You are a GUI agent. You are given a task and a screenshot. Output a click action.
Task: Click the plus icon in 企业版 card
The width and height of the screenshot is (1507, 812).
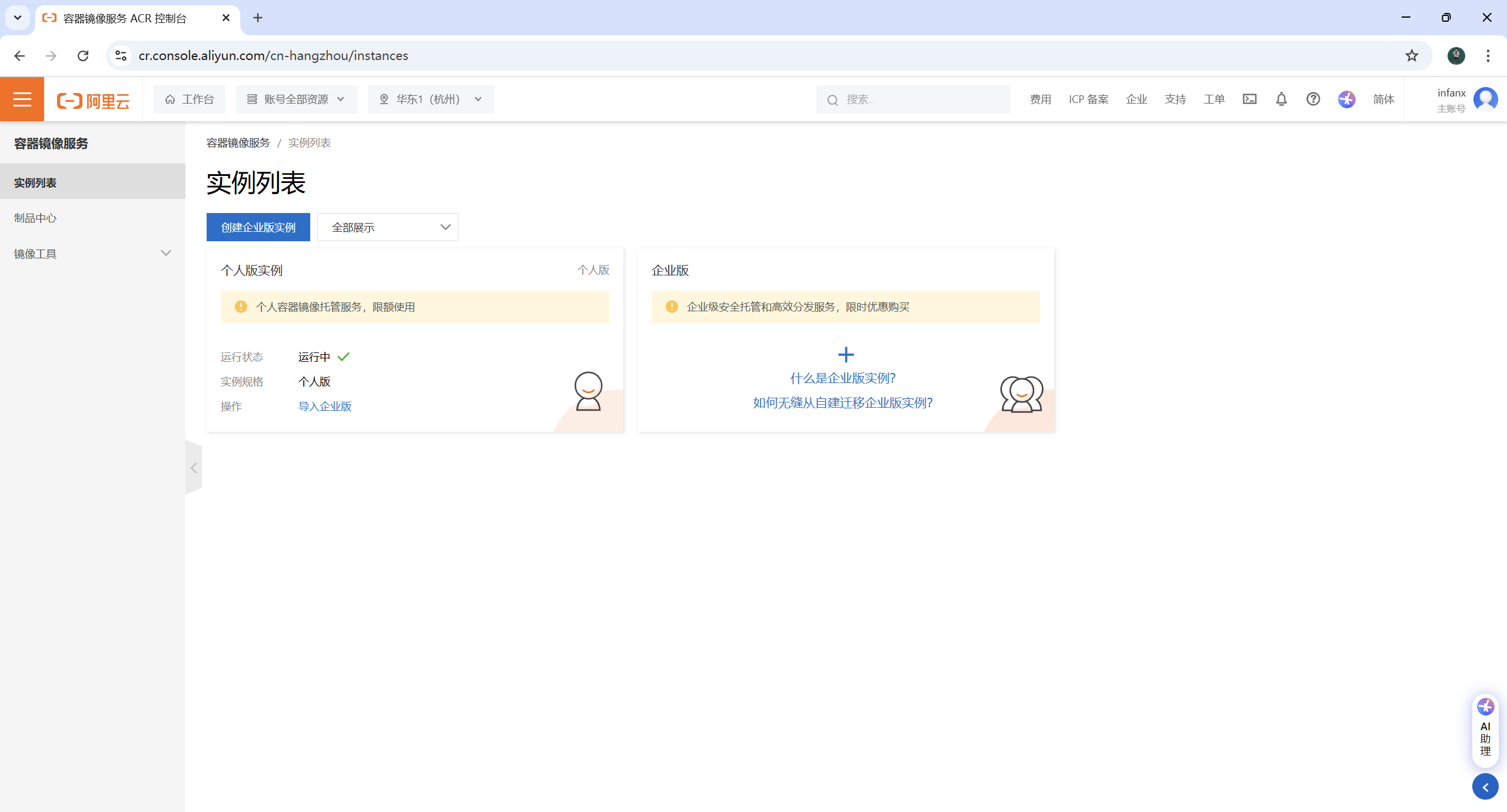point(845,354)
